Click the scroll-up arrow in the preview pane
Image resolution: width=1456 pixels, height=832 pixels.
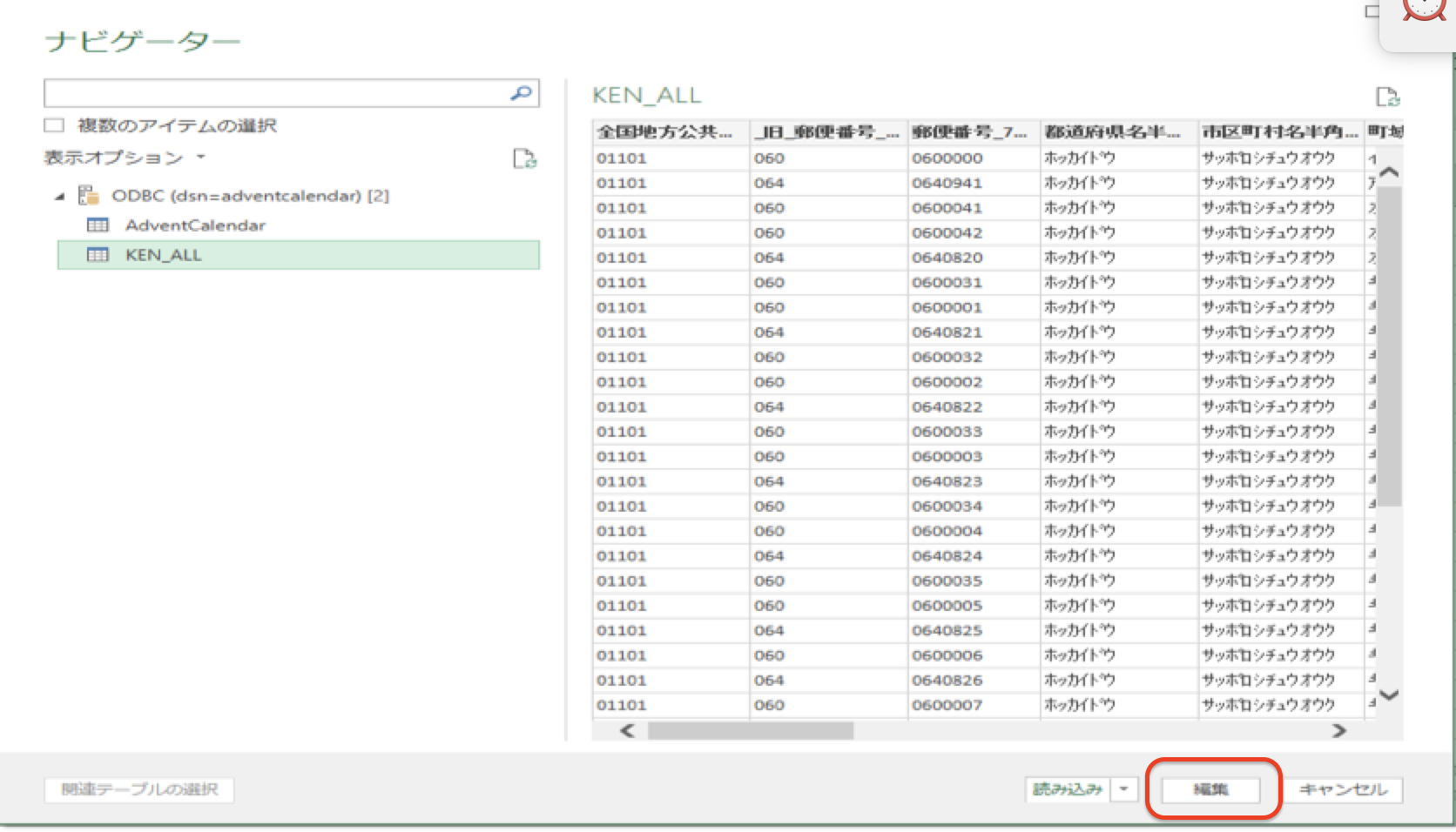(x=1391, y=172)
